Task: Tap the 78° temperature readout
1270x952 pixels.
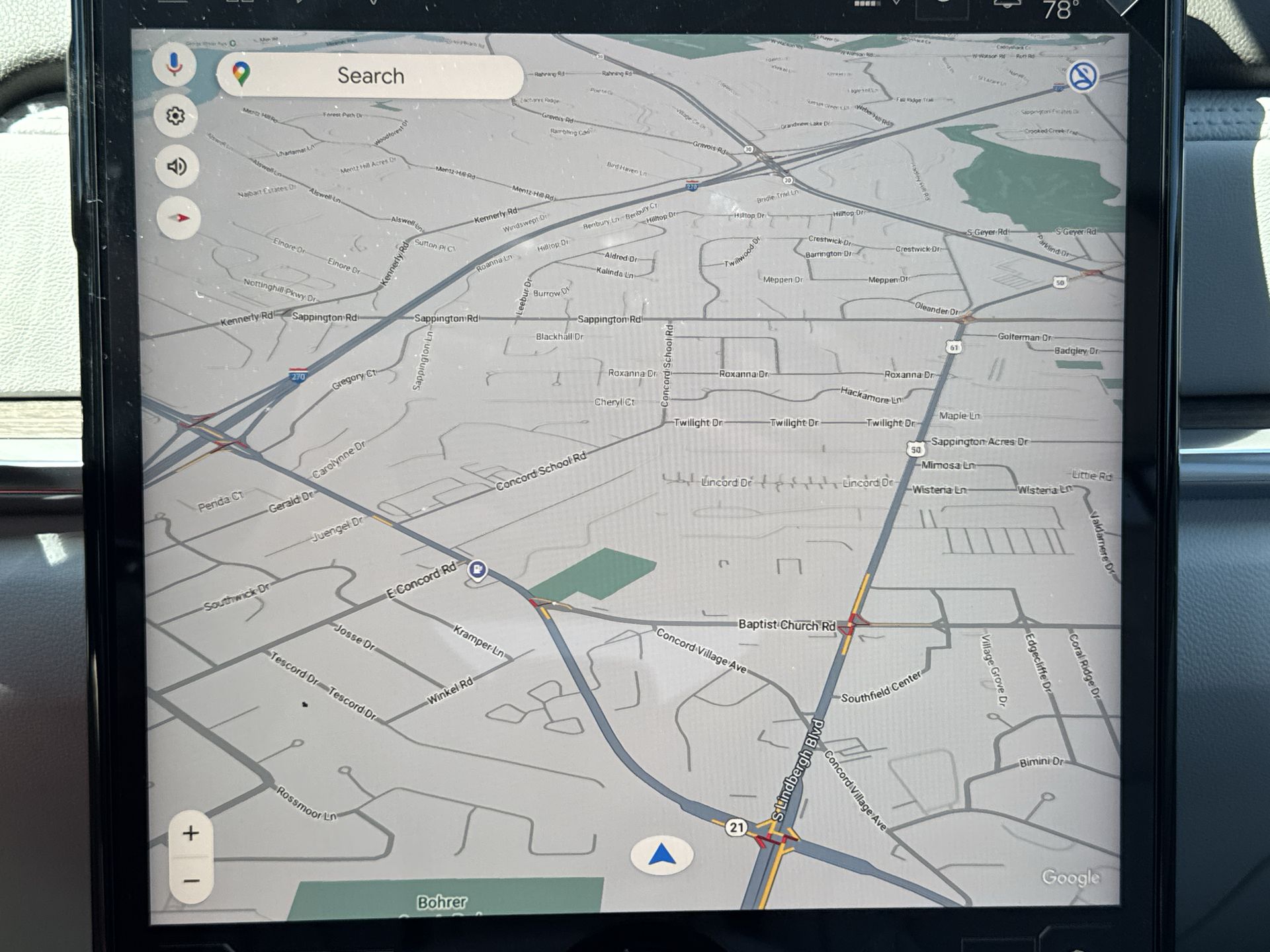Action: pyautogui.click(x=1060, y=11)
